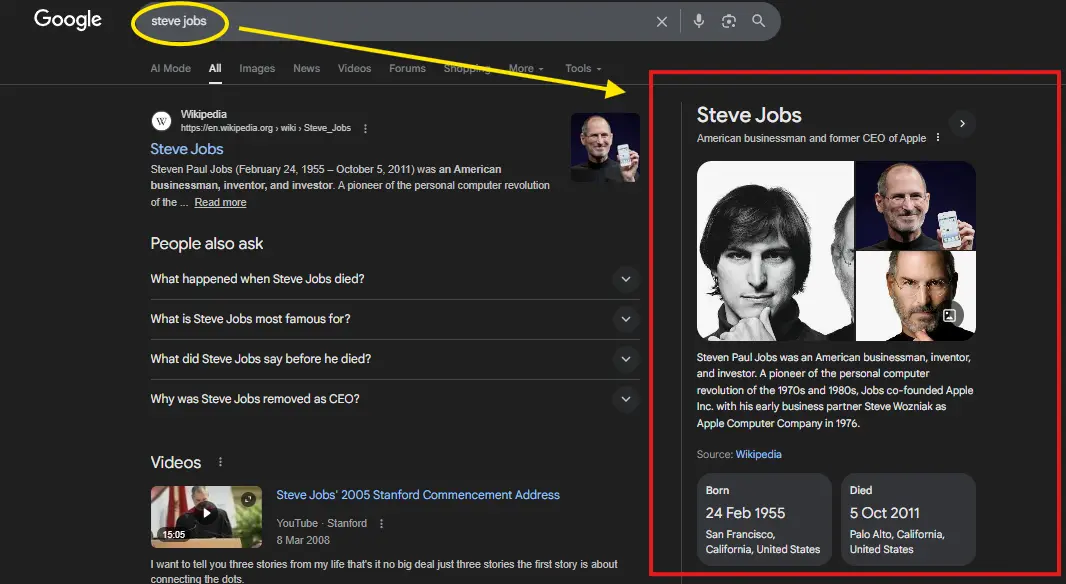Click the Died 5 Oct 2011 card

coord(908,519)
